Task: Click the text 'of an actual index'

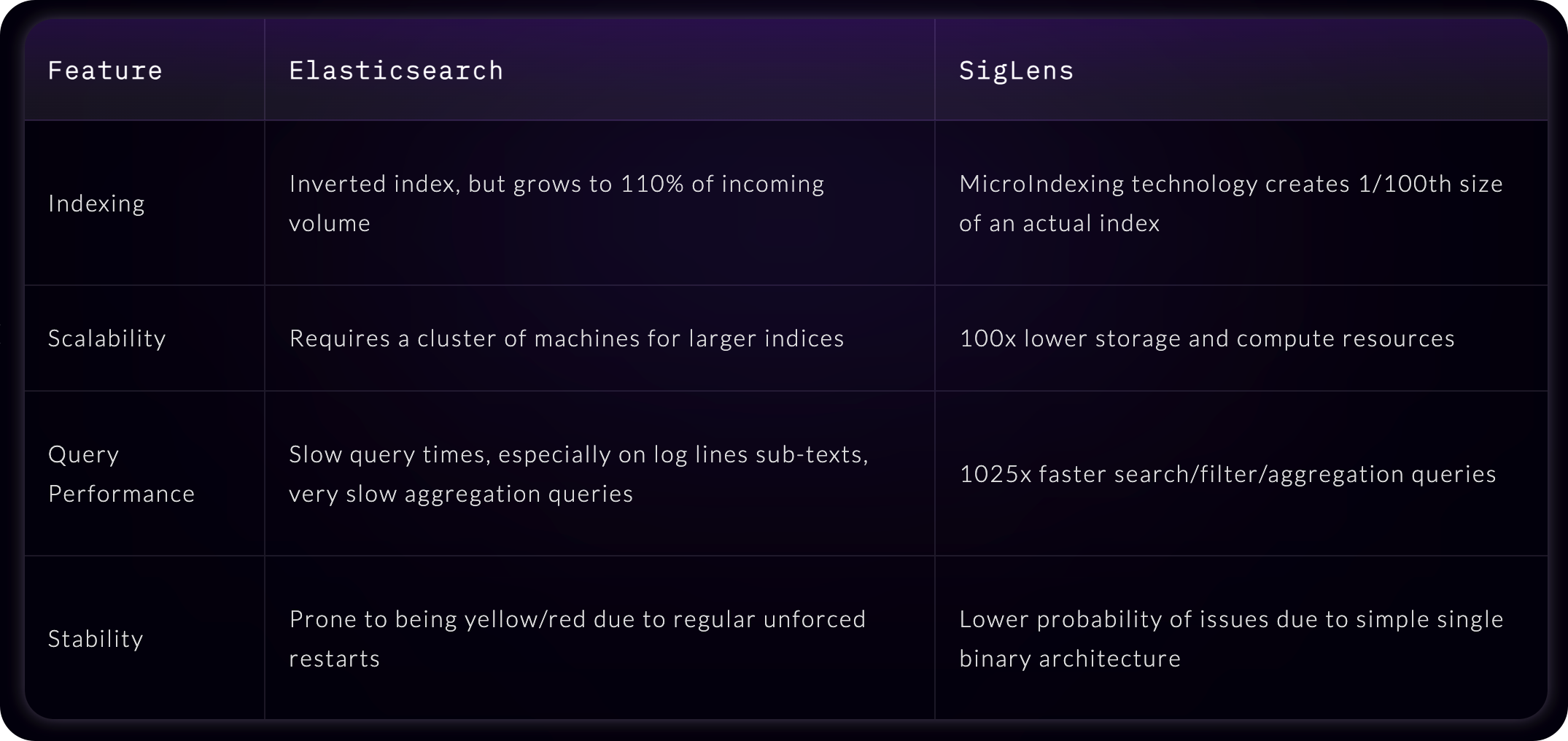Action: click(1059, 223)
